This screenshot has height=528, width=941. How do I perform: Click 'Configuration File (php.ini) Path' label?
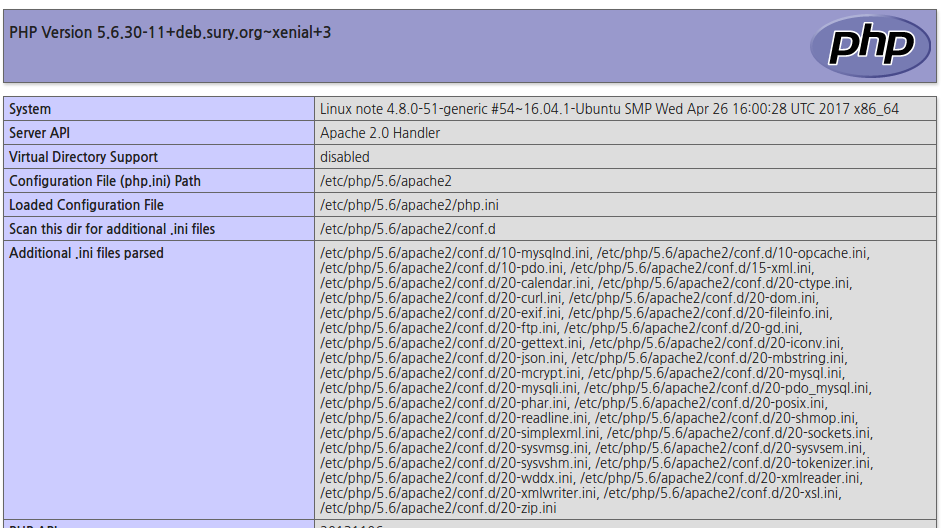point(104,181)
